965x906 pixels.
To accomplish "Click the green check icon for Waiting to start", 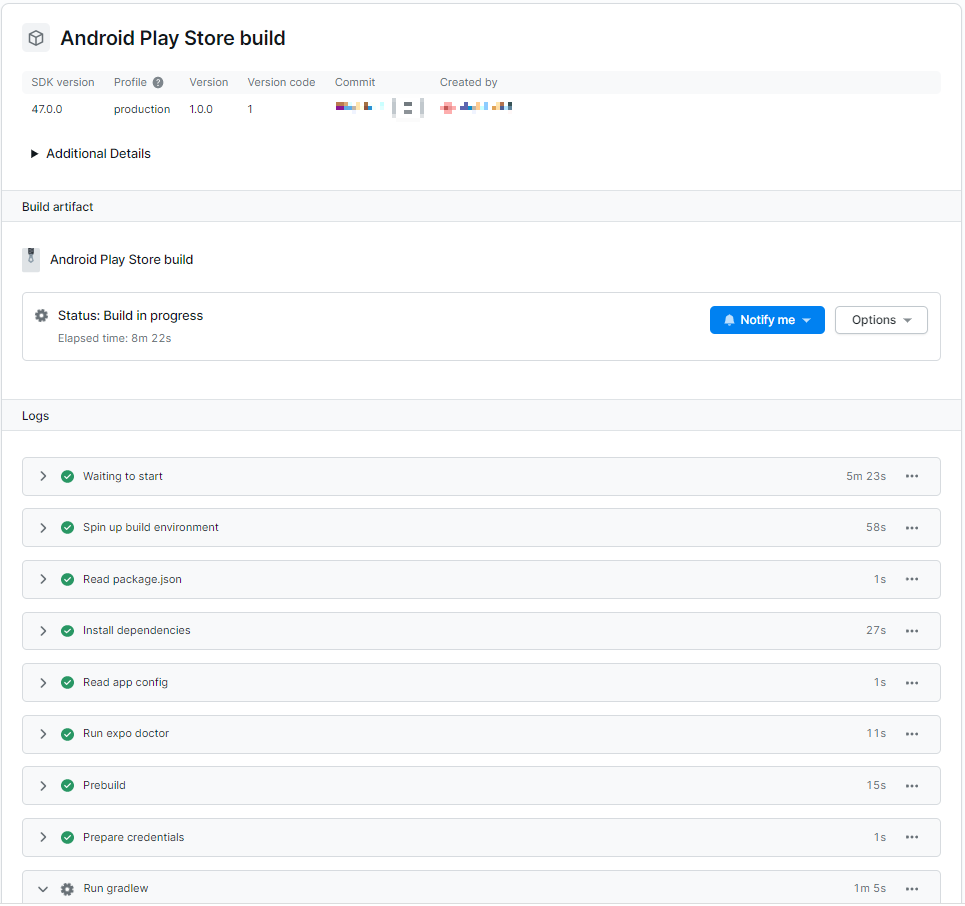I will point(68,476).
